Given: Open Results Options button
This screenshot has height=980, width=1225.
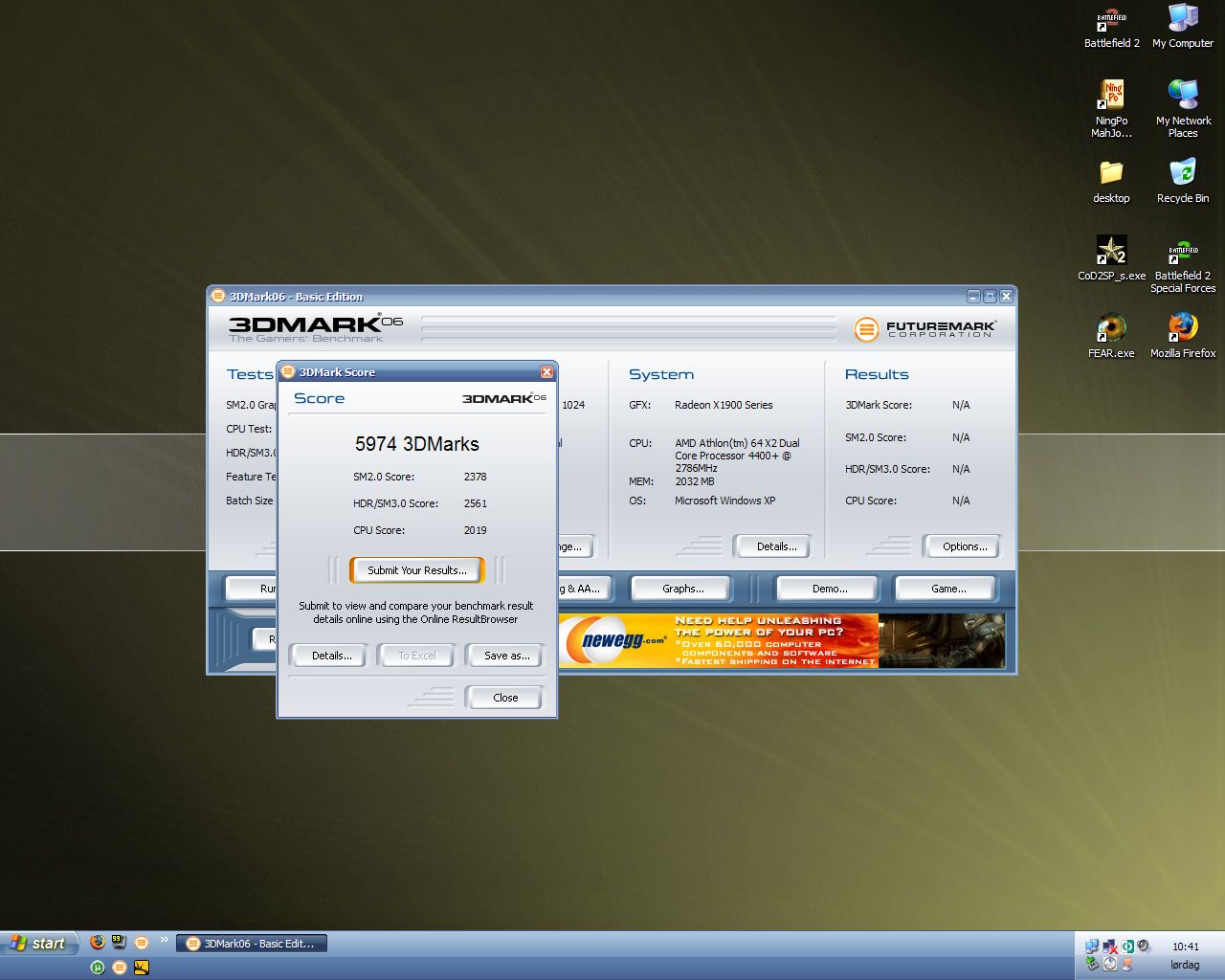Looking at the screenshot, I should pyautogui.click(x=964, y=546).
